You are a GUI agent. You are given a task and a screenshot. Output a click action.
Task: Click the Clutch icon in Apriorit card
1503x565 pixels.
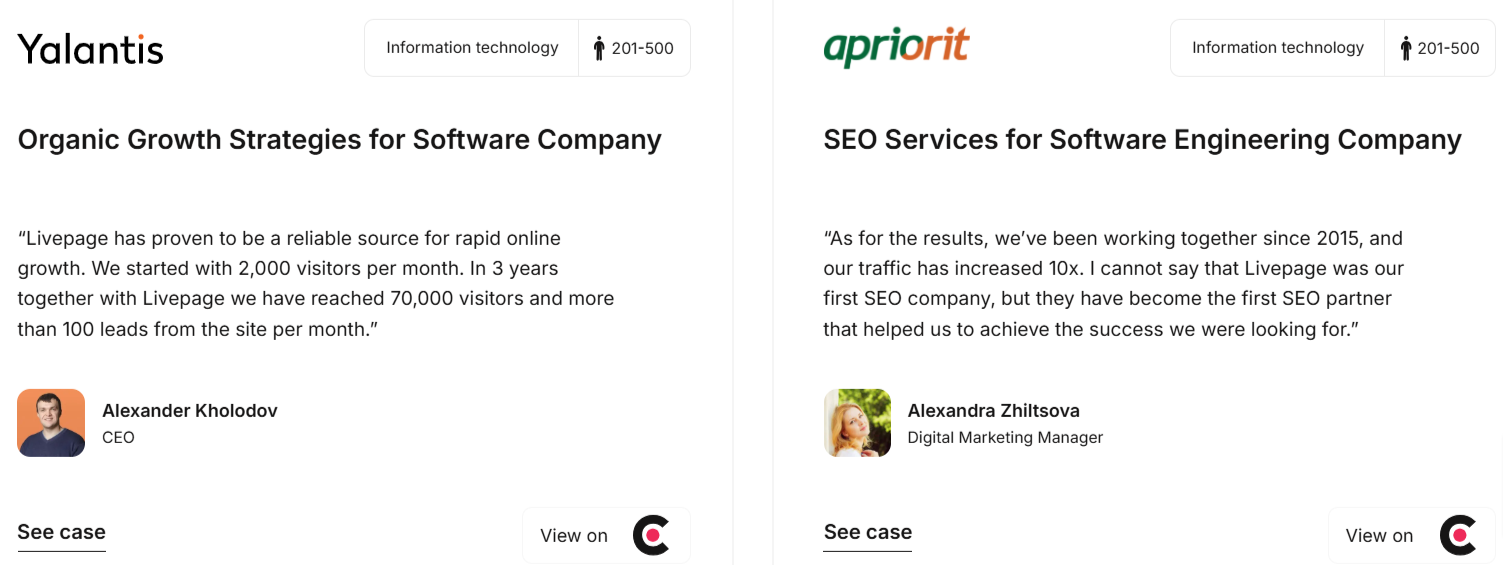(x=1457, y=535)
